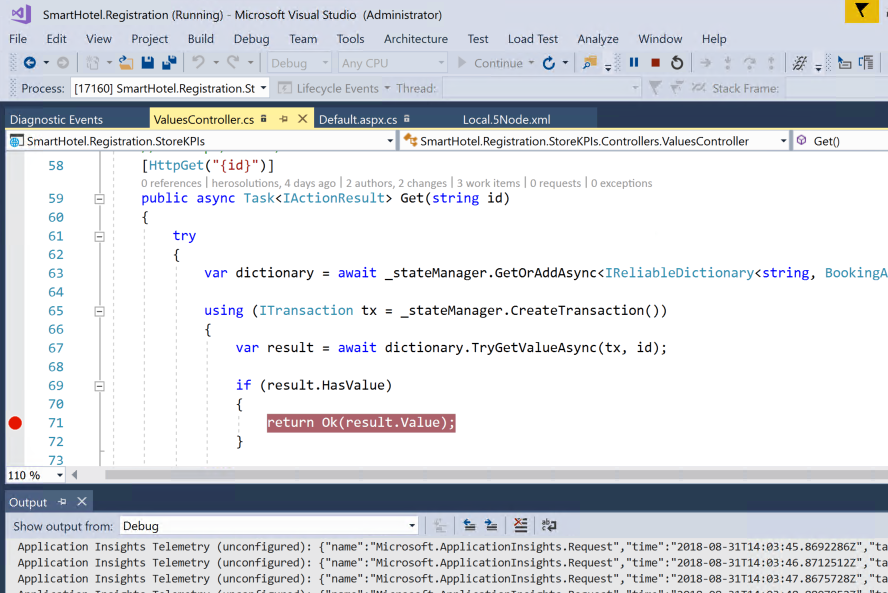Expand the Continue button dropdown arrow

[x=531, y=63]
